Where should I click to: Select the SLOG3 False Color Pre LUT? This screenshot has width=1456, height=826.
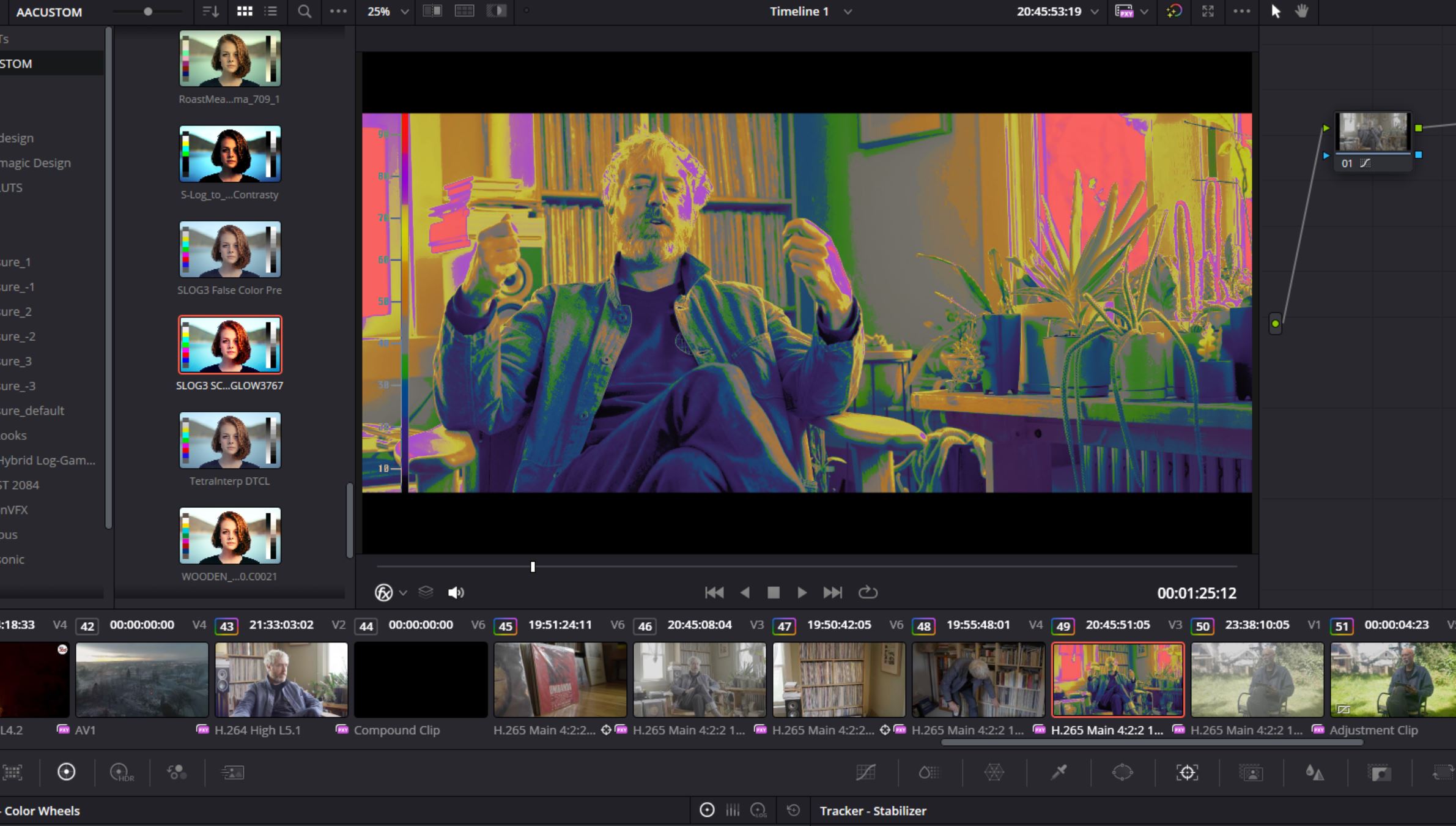coord(230,249)
